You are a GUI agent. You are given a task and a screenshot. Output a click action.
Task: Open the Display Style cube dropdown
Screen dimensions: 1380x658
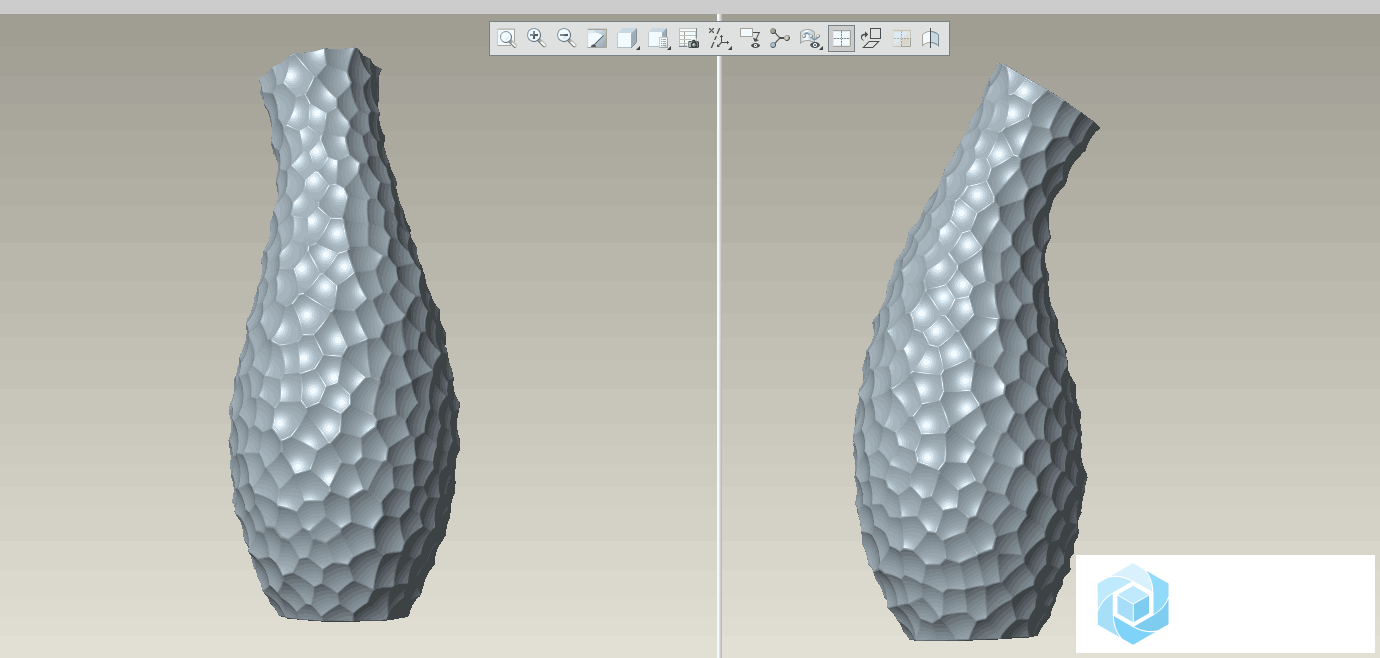(x=628, y=39)
